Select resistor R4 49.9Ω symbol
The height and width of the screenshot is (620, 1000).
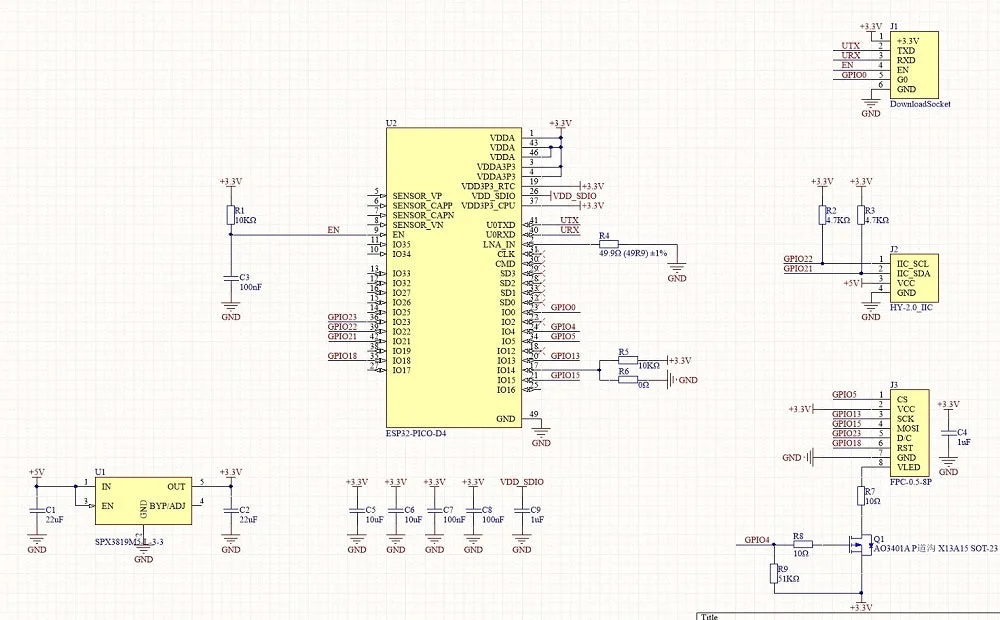608,244
